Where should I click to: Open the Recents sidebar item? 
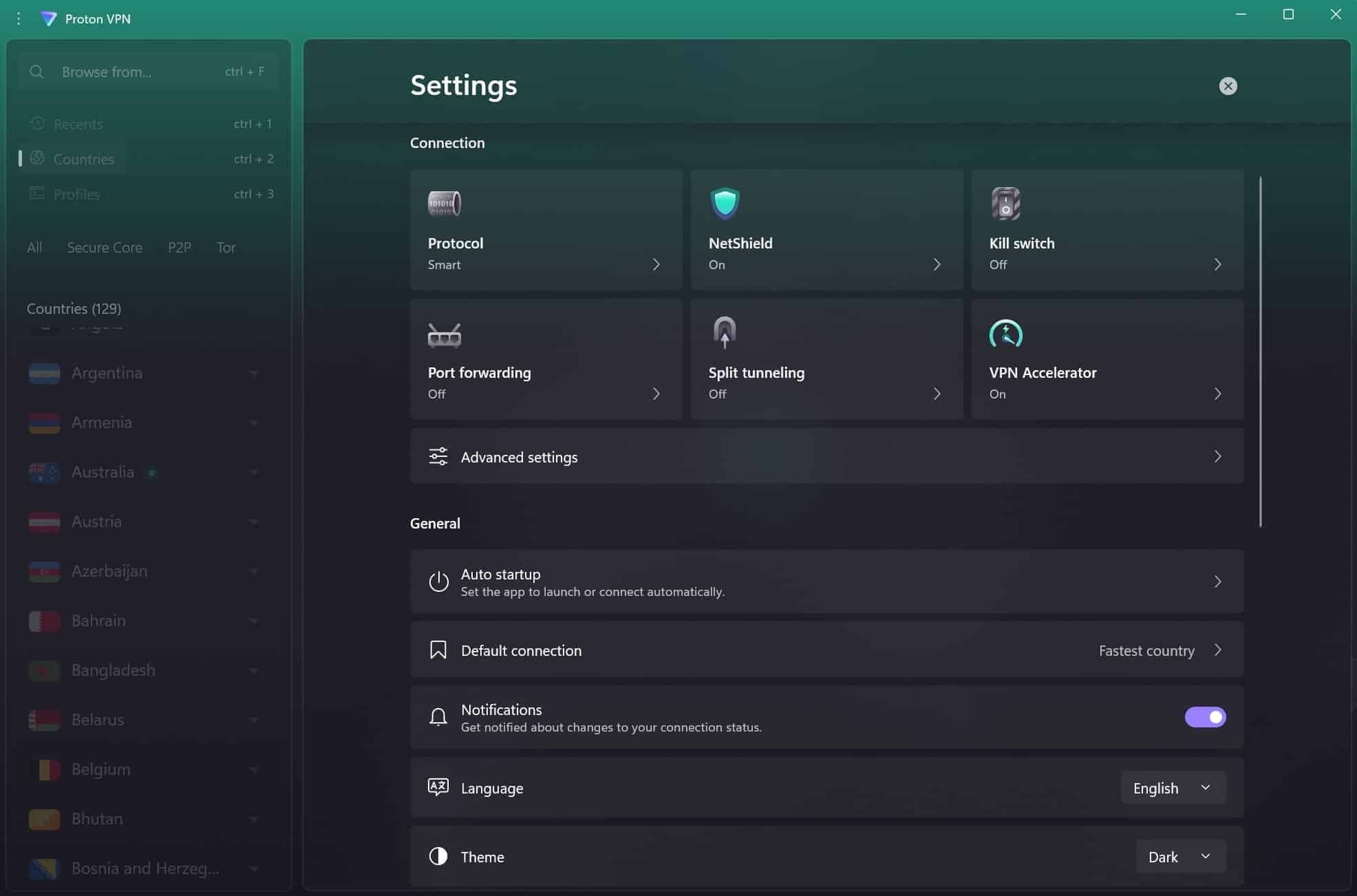click(x=148, y=124)
